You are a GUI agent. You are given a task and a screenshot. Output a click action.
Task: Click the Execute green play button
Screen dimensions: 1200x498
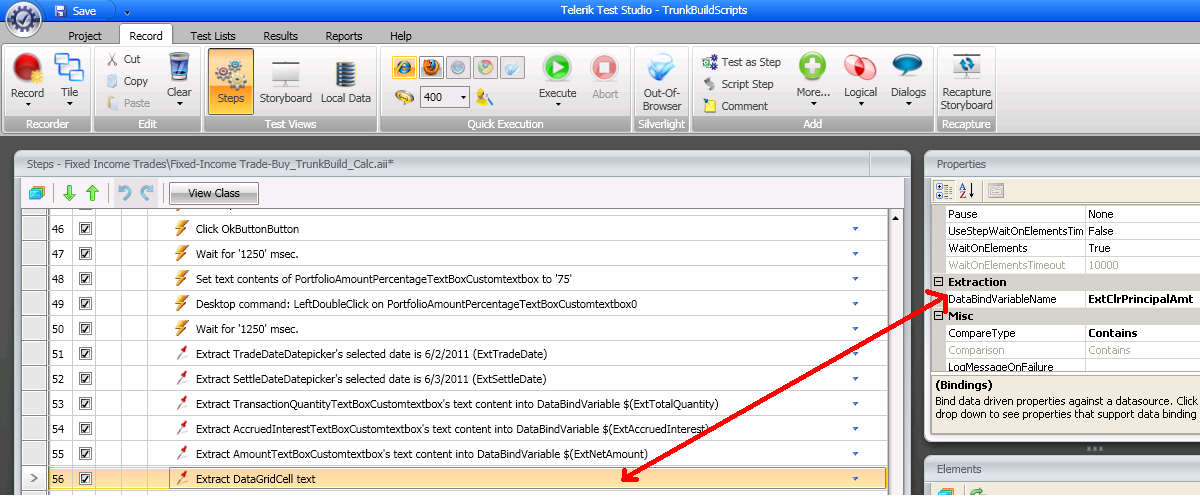coord(557,68)
